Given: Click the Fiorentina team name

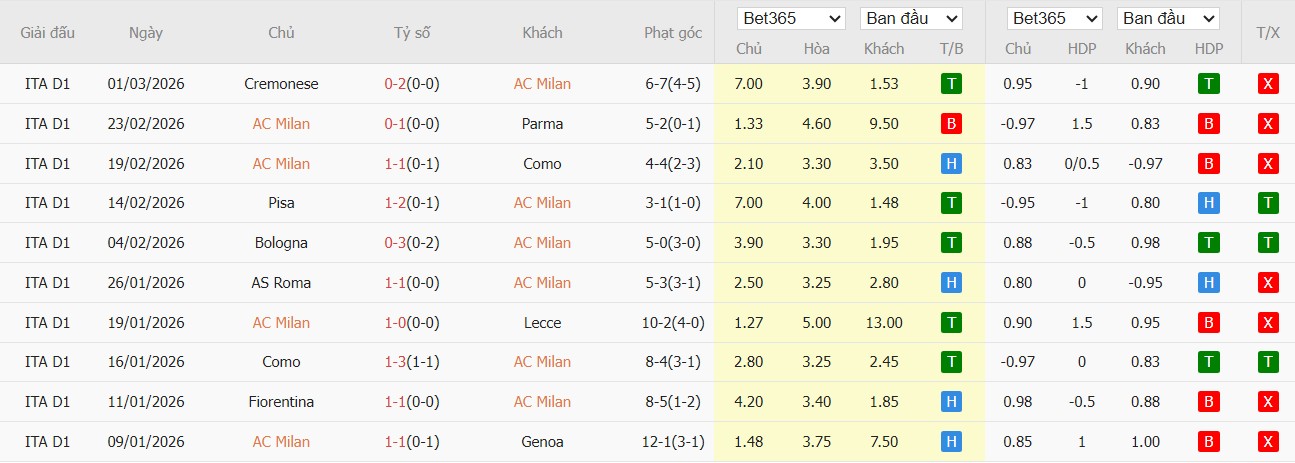Looking at the screenshot, I should (281, 402).
